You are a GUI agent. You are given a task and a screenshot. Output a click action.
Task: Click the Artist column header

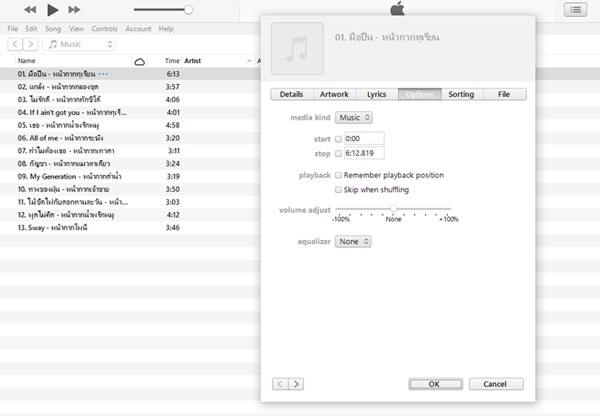(192, 61)
